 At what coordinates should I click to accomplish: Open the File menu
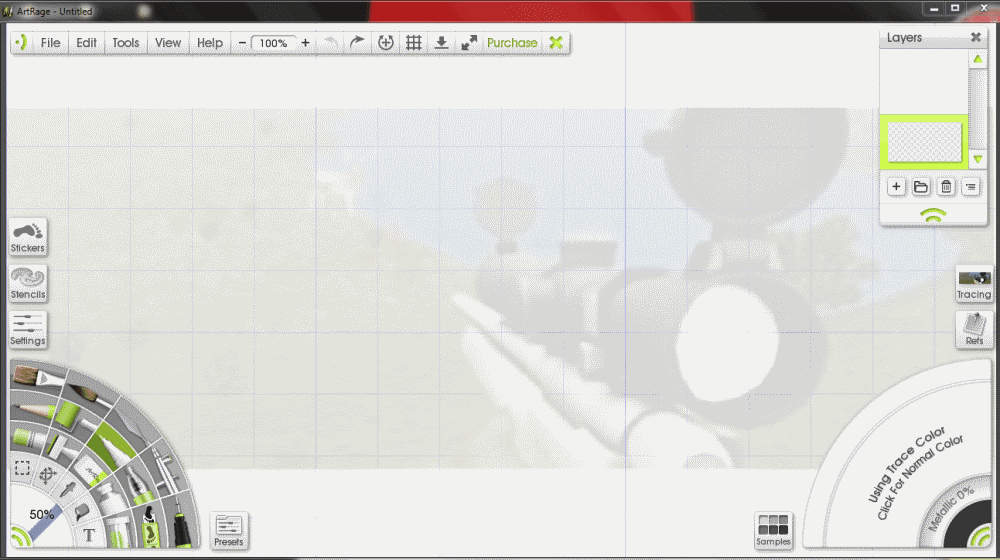(x=50, y=43)
